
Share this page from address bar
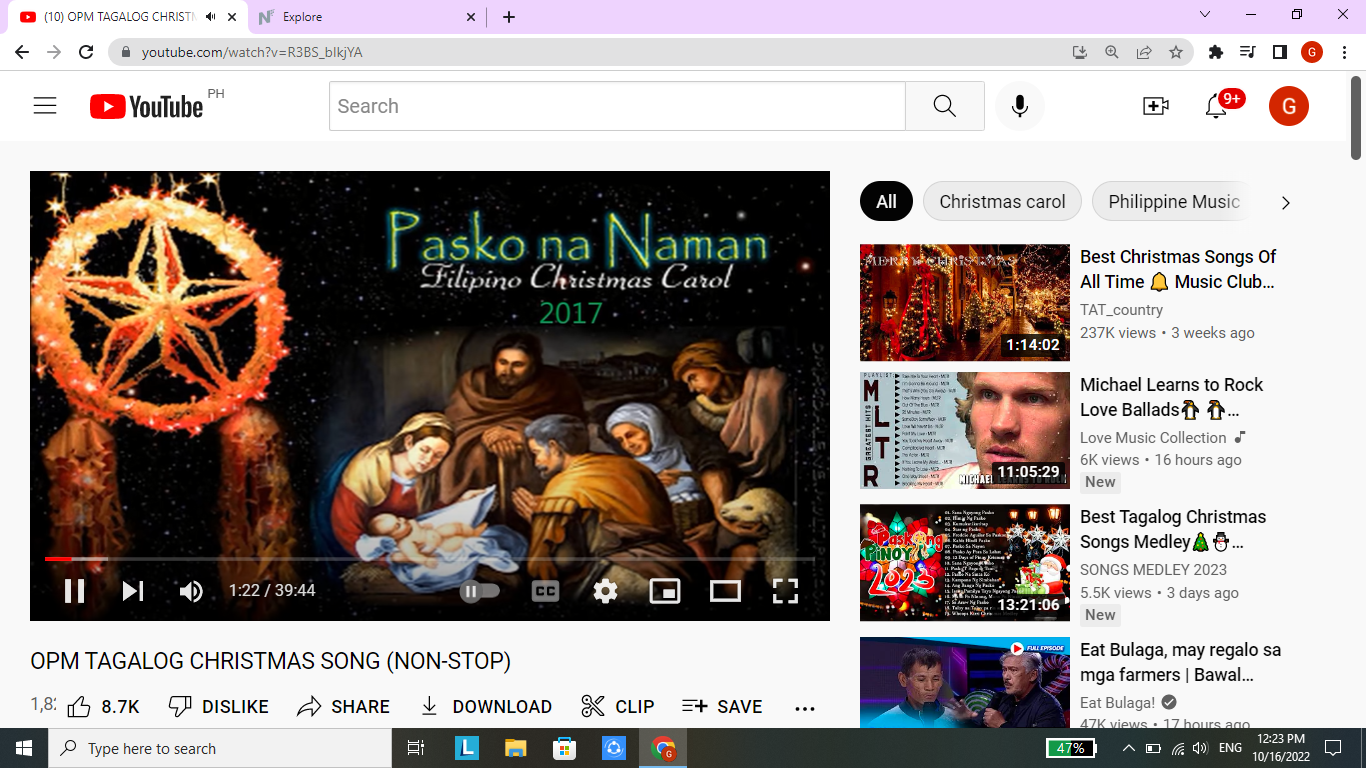[1144, 52]
